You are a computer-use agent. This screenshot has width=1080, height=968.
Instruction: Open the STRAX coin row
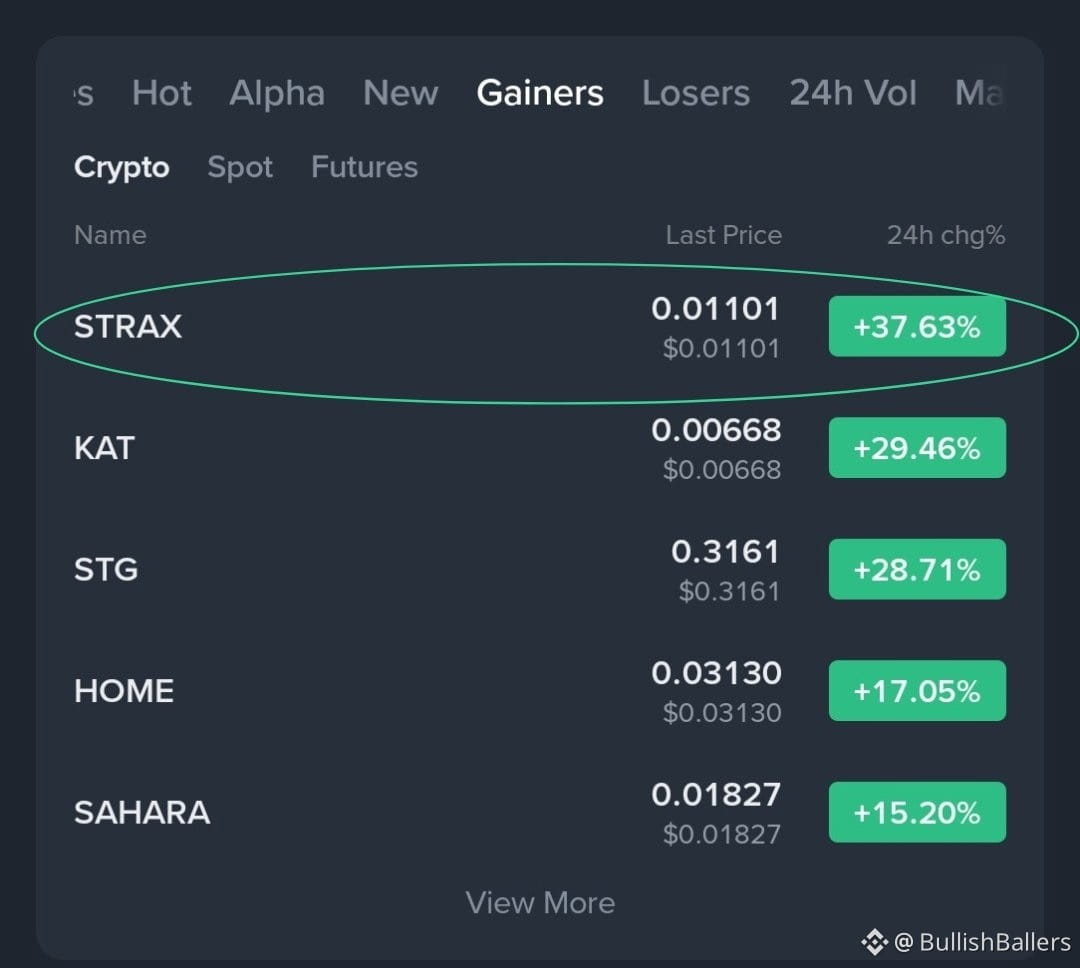point(540,327)
